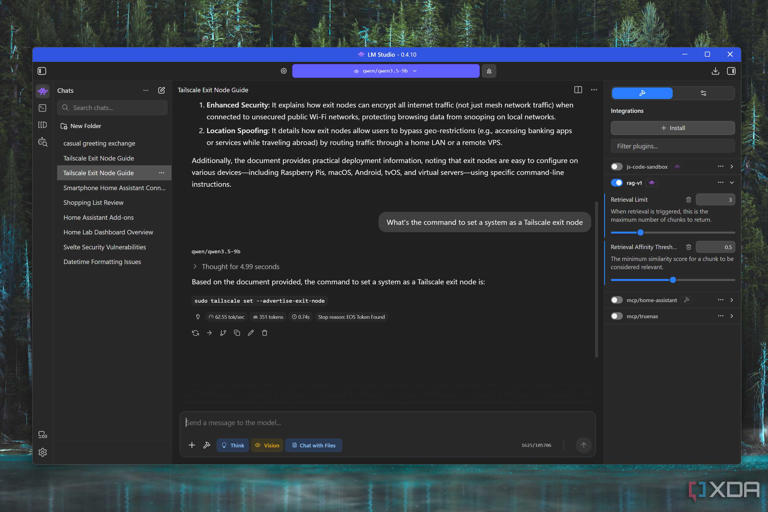Viewport: 768px width, 512px height.
Task: Copy the assistant message
Action: coord(237,333)
